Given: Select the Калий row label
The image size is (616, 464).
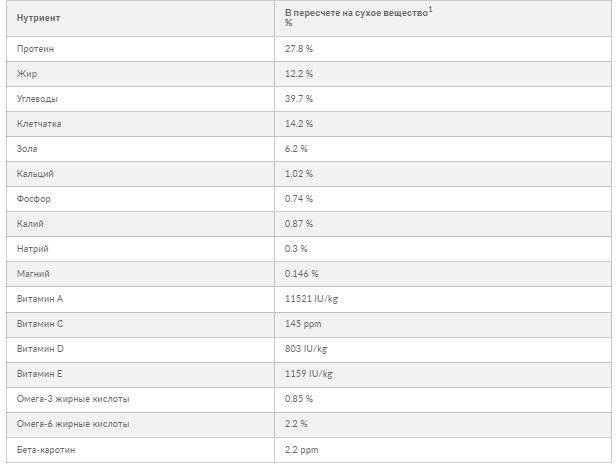Looking at the screenshot, I should (30, 224).
